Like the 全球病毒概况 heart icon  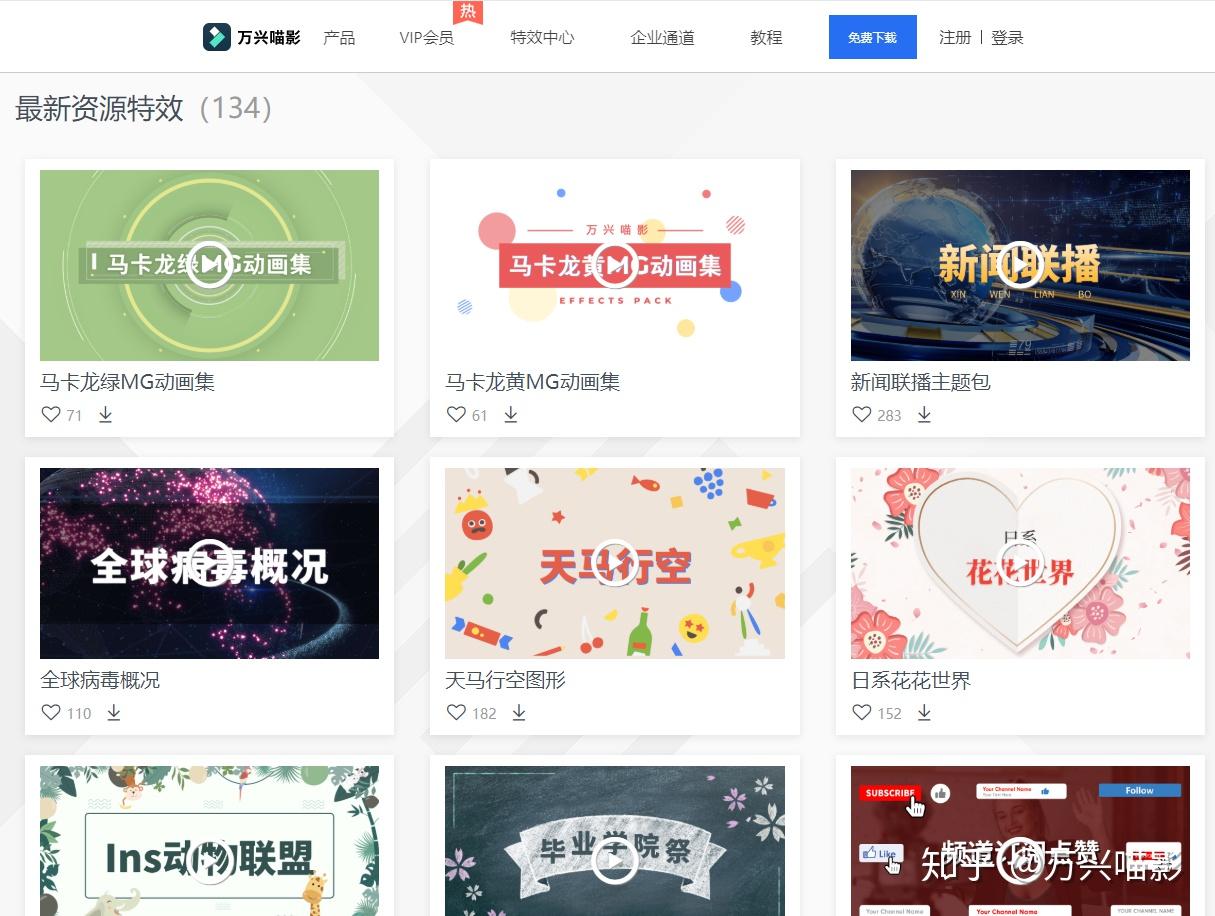tap(51, 712)
